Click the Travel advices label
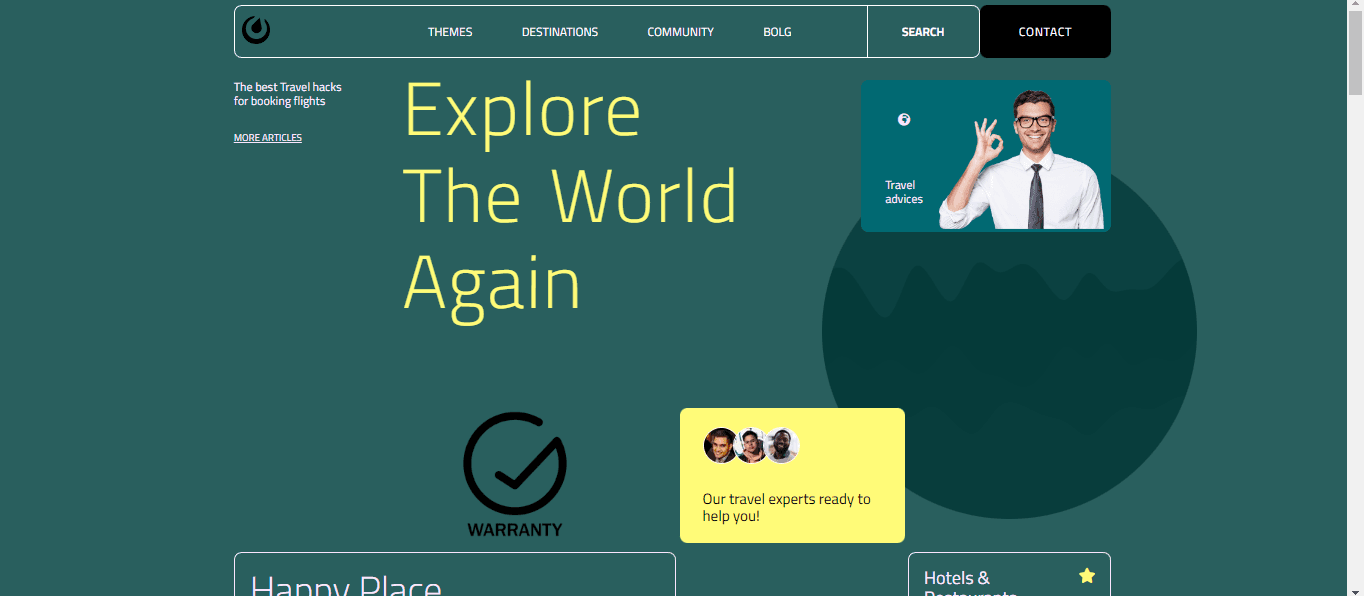Viewport: 1364px width, 596px height. [903, 192]
